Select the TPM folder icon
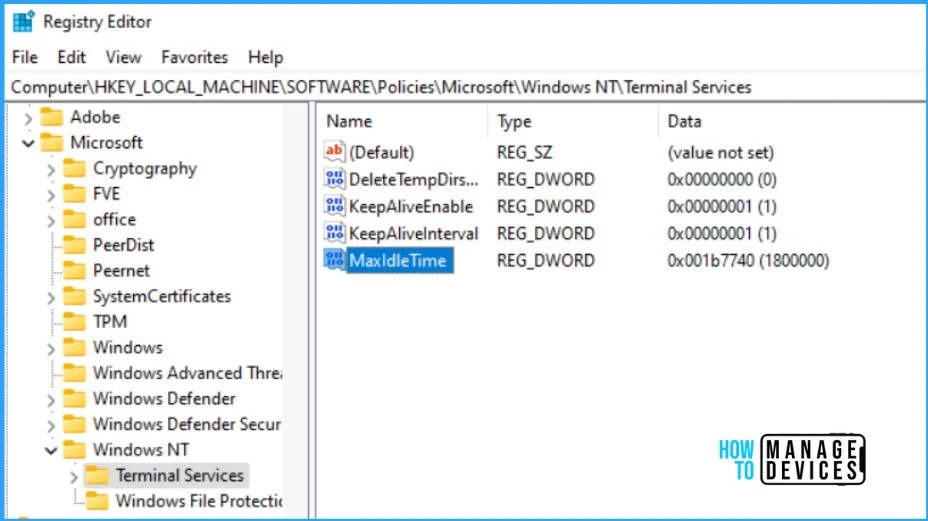The width and height of the screenshot is (928, 521). (x=75, y=321)
